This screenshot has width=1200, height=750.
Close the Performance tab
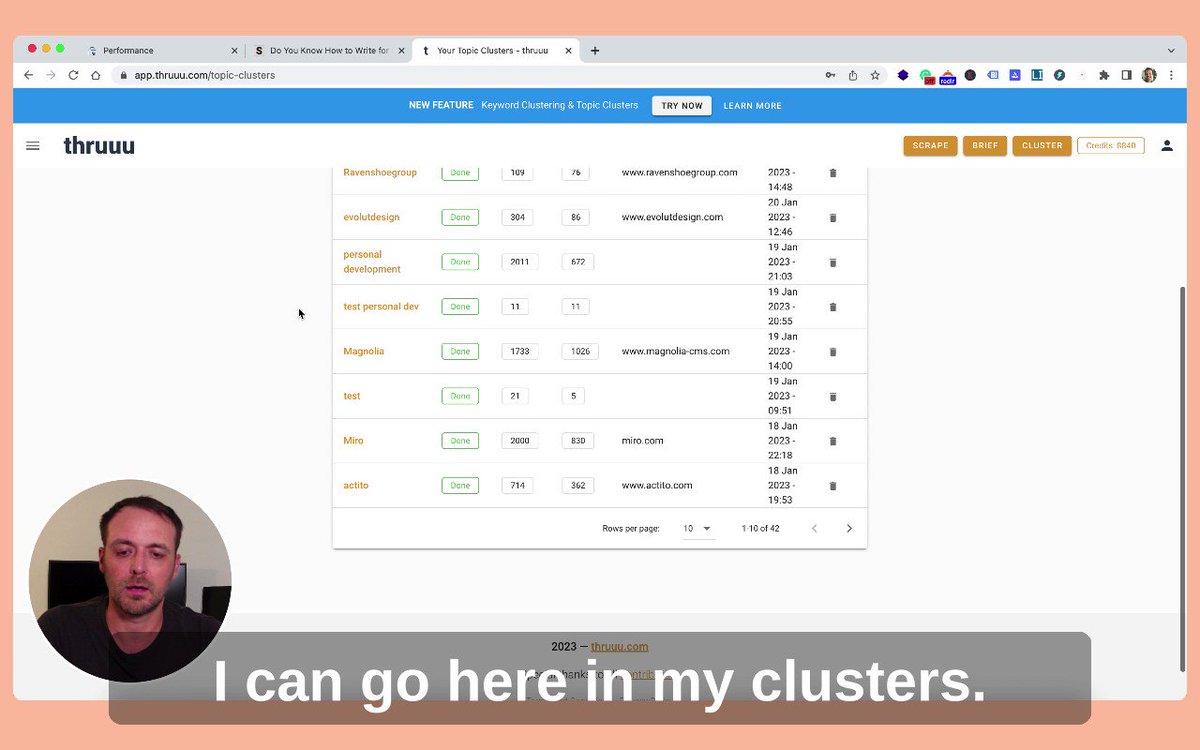point(234,50)
